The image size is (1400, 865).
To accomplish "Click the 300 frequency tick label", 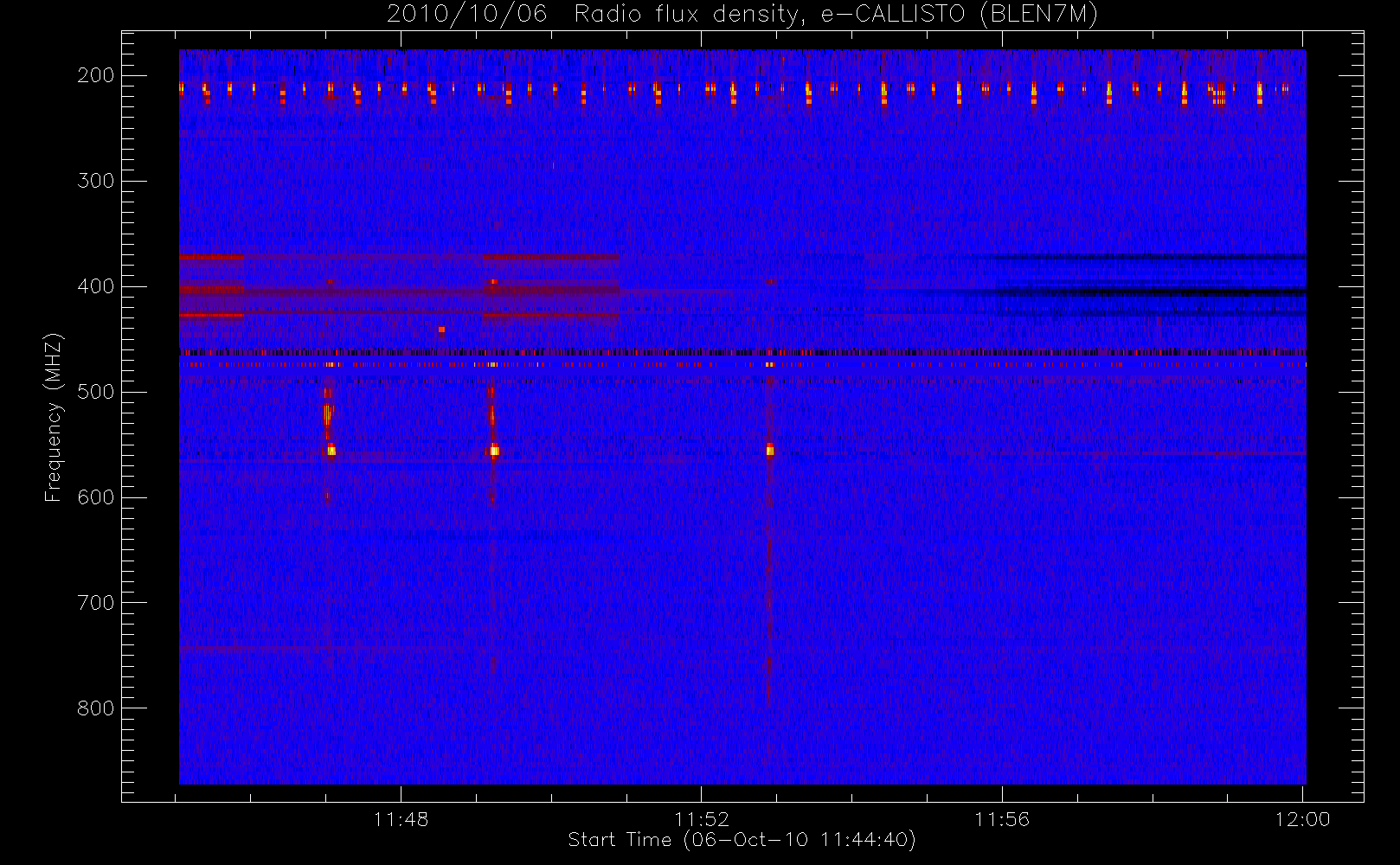I will tap(95, 181).
